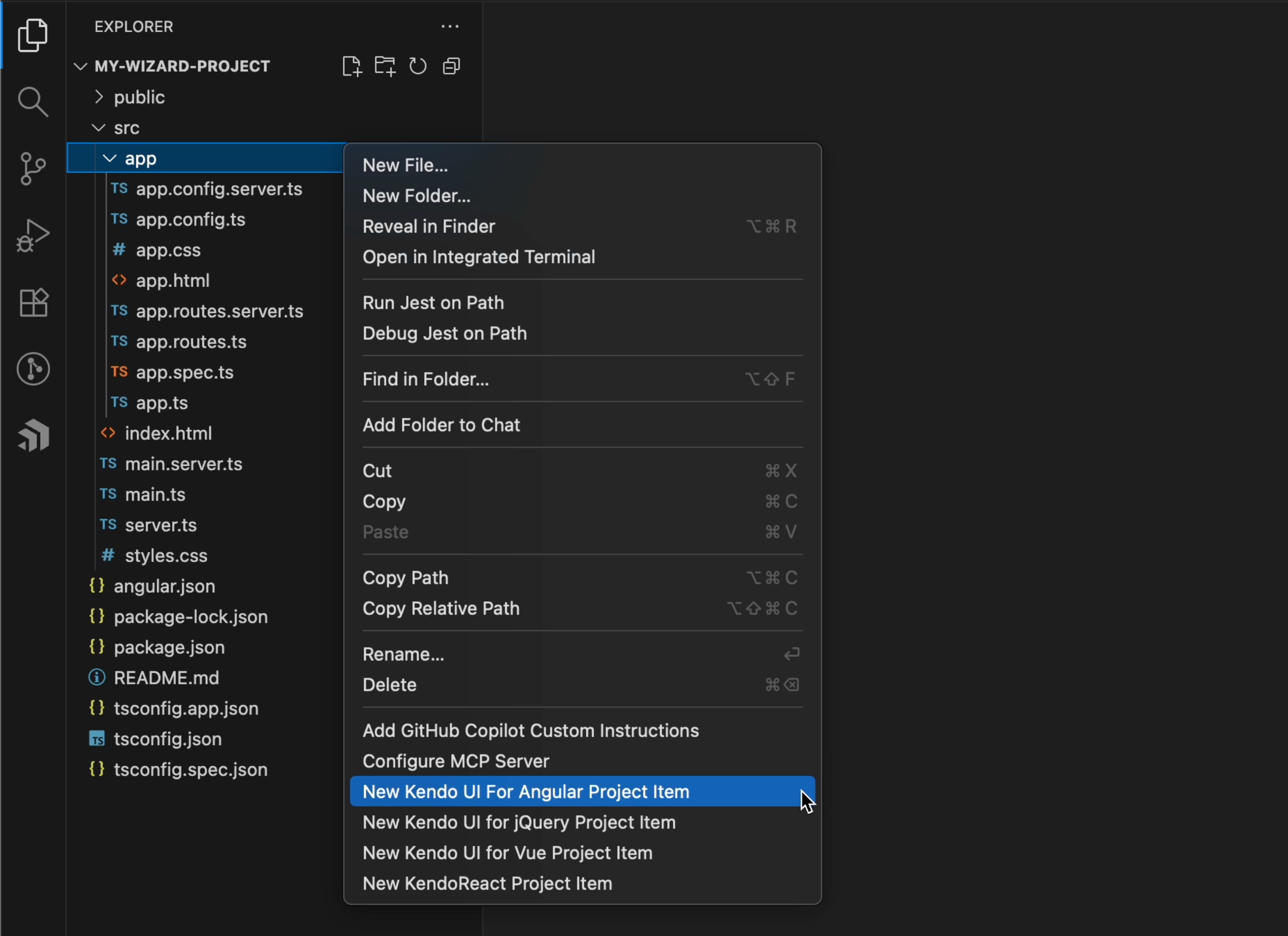Viewport: 1288px width, 936px height.
Task: Collapse the src folder
Action: point(98,128)
